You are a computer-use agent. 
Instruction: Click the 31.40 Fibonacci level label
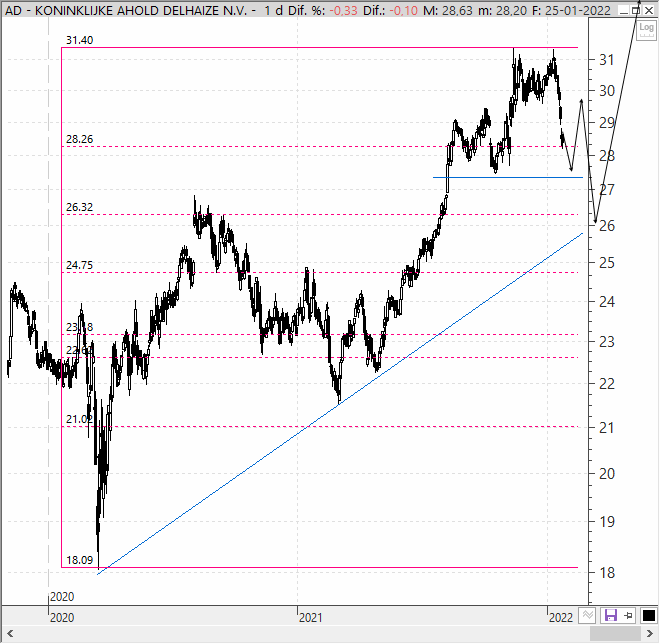tap(80, 40)
